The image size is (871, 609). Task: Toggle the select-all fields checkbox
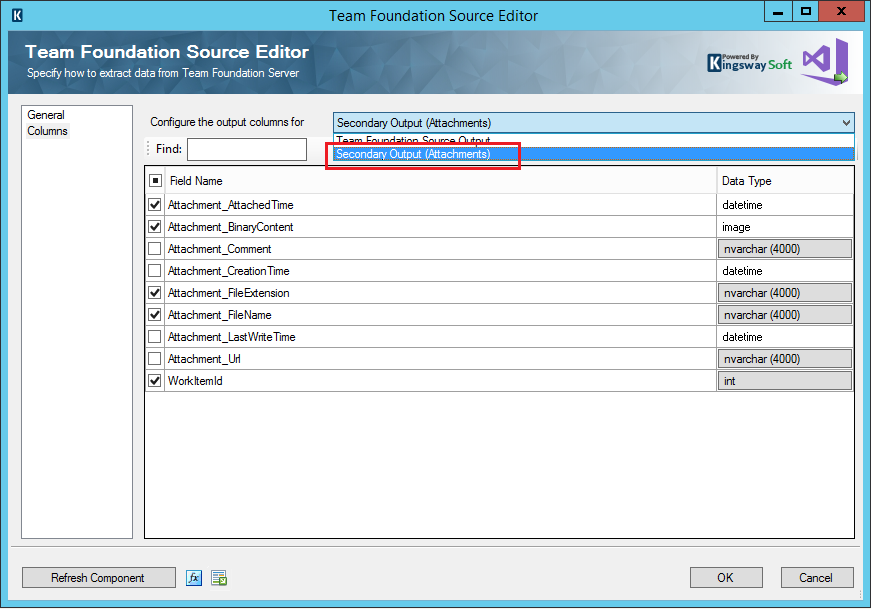coord(155,180)
